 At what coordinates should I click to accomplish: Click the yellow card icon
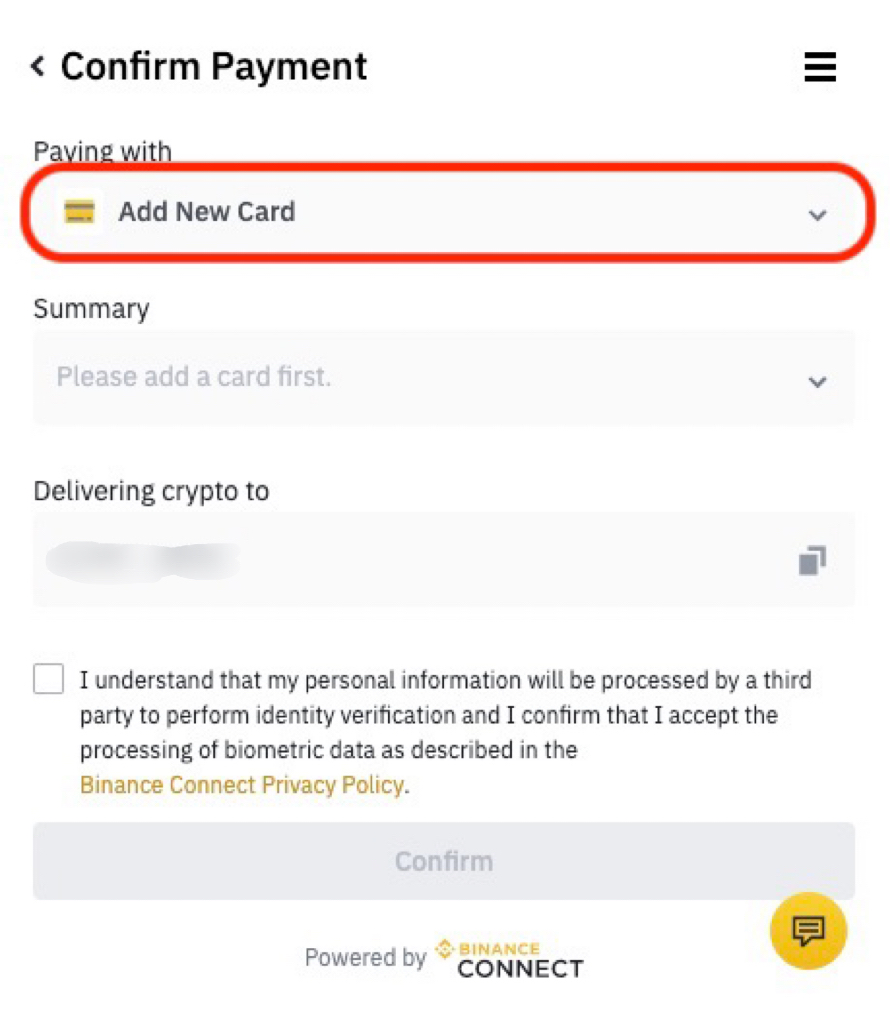79,212
